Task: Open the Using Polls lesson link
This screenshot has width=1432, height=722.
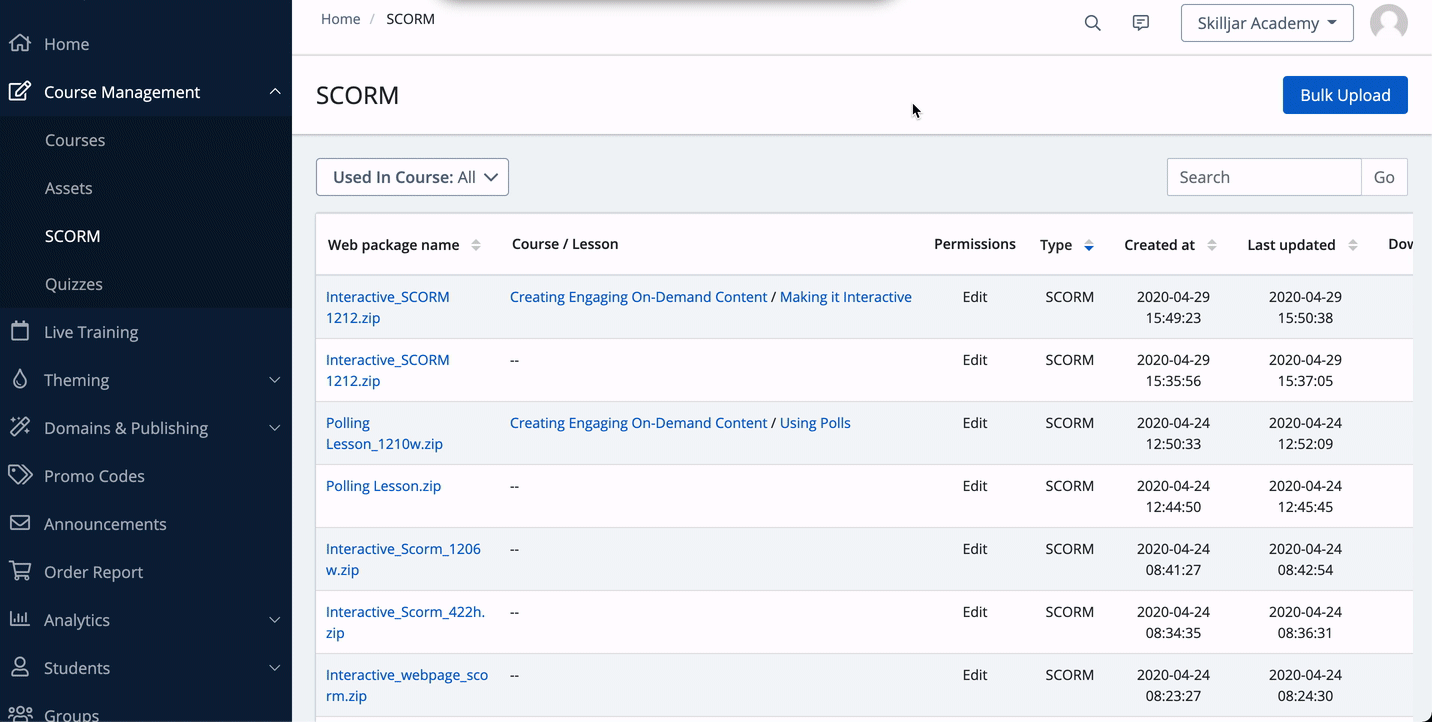Action: tap(815, 423)
